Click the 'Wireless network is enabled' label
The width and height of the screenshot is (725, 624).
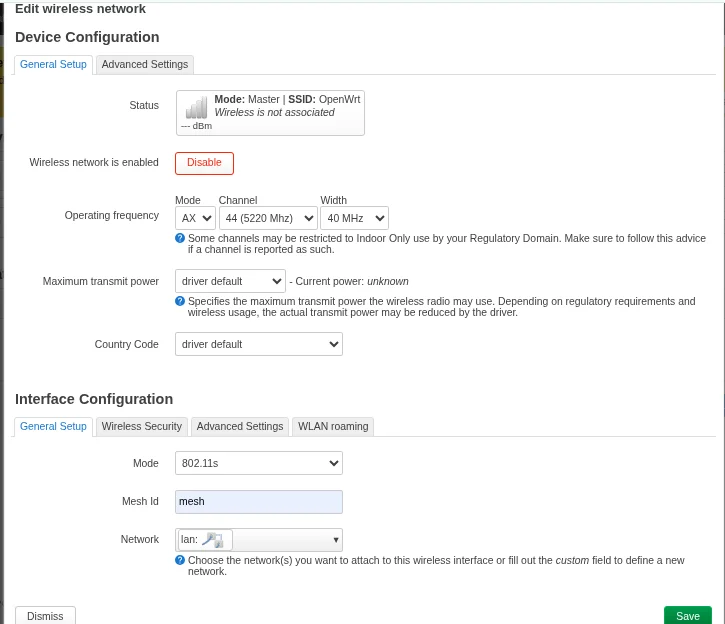pos(94,162)
